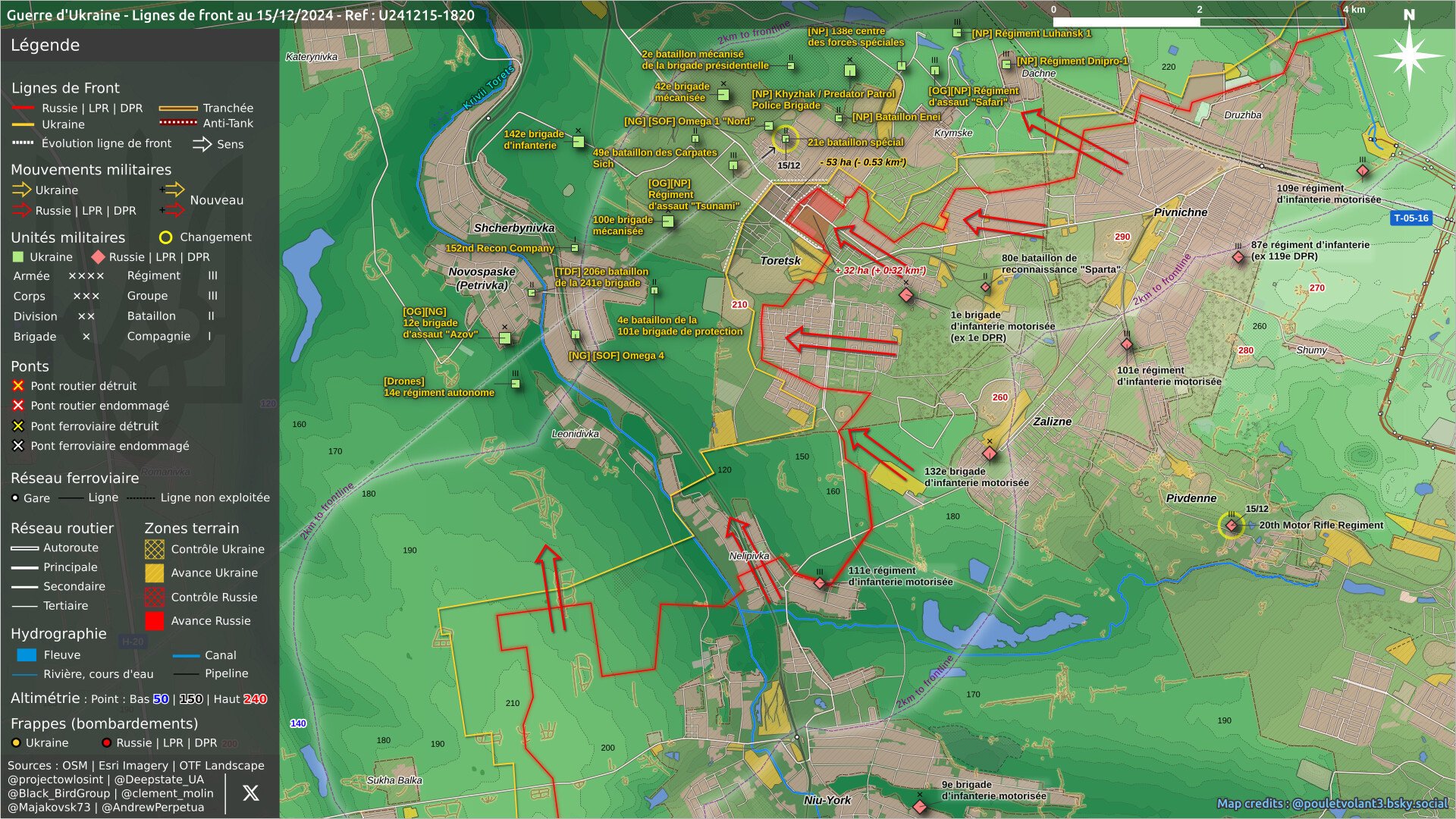1456x819 pixels.
Task: Click the Shumy village label
Action: click(x=1312, y=350)
